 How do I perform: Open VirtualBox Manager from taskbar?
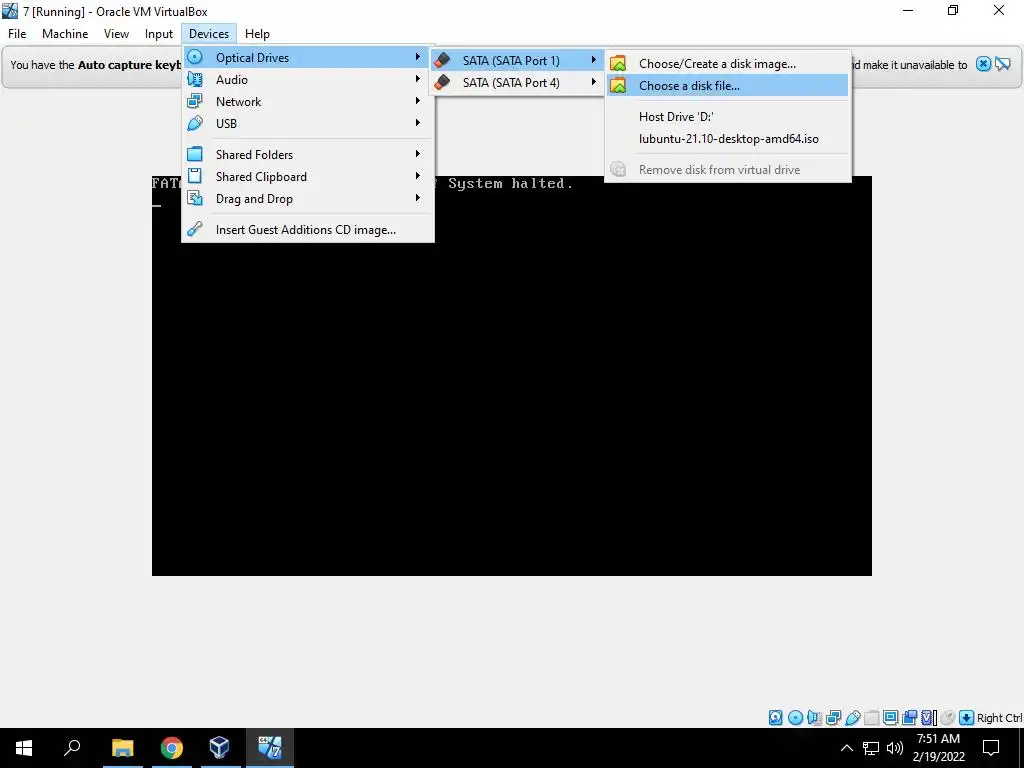[219, 748]
